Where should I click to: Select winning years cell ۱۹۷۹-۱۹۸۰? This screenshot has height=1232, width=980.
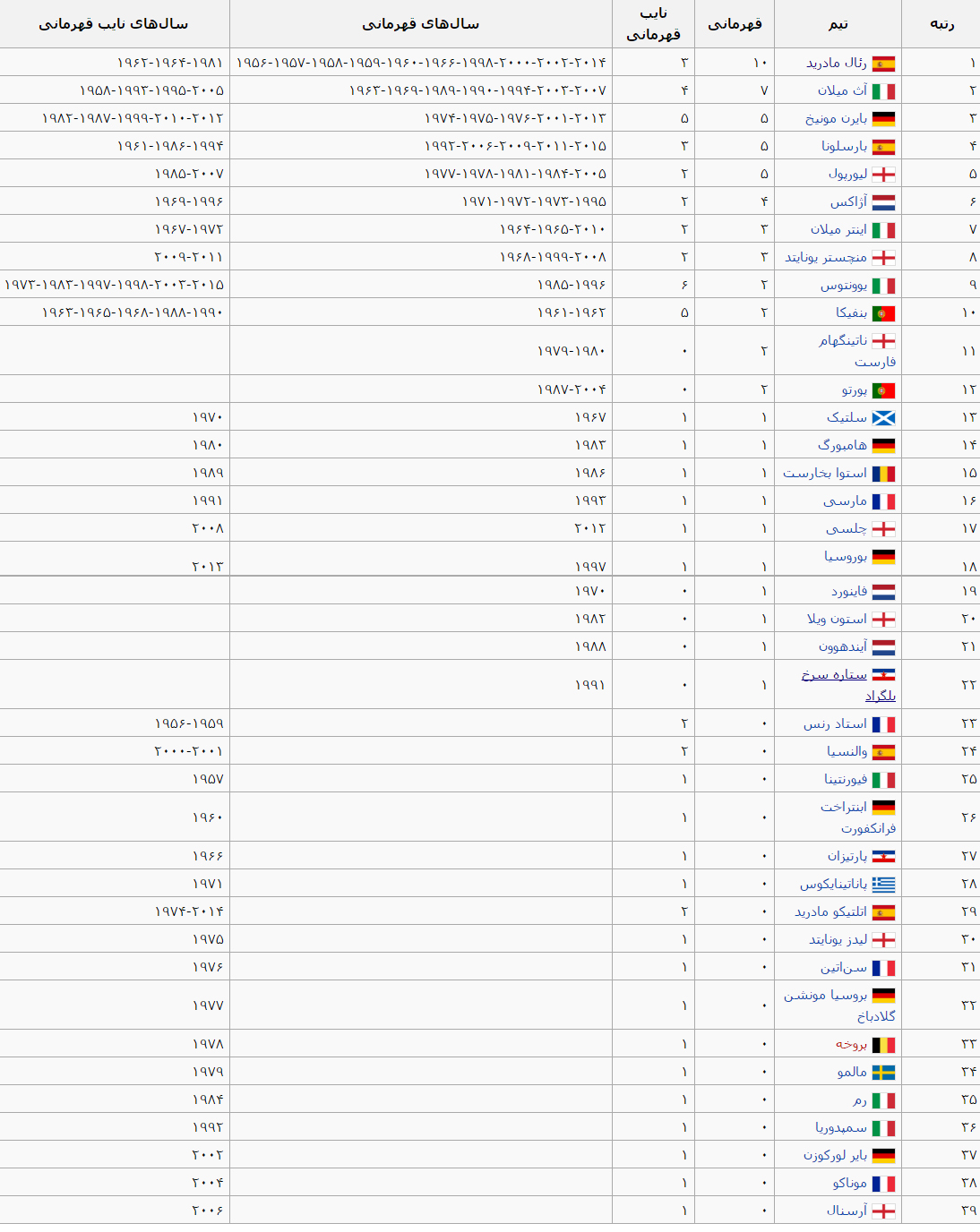(x=421, y=351)
